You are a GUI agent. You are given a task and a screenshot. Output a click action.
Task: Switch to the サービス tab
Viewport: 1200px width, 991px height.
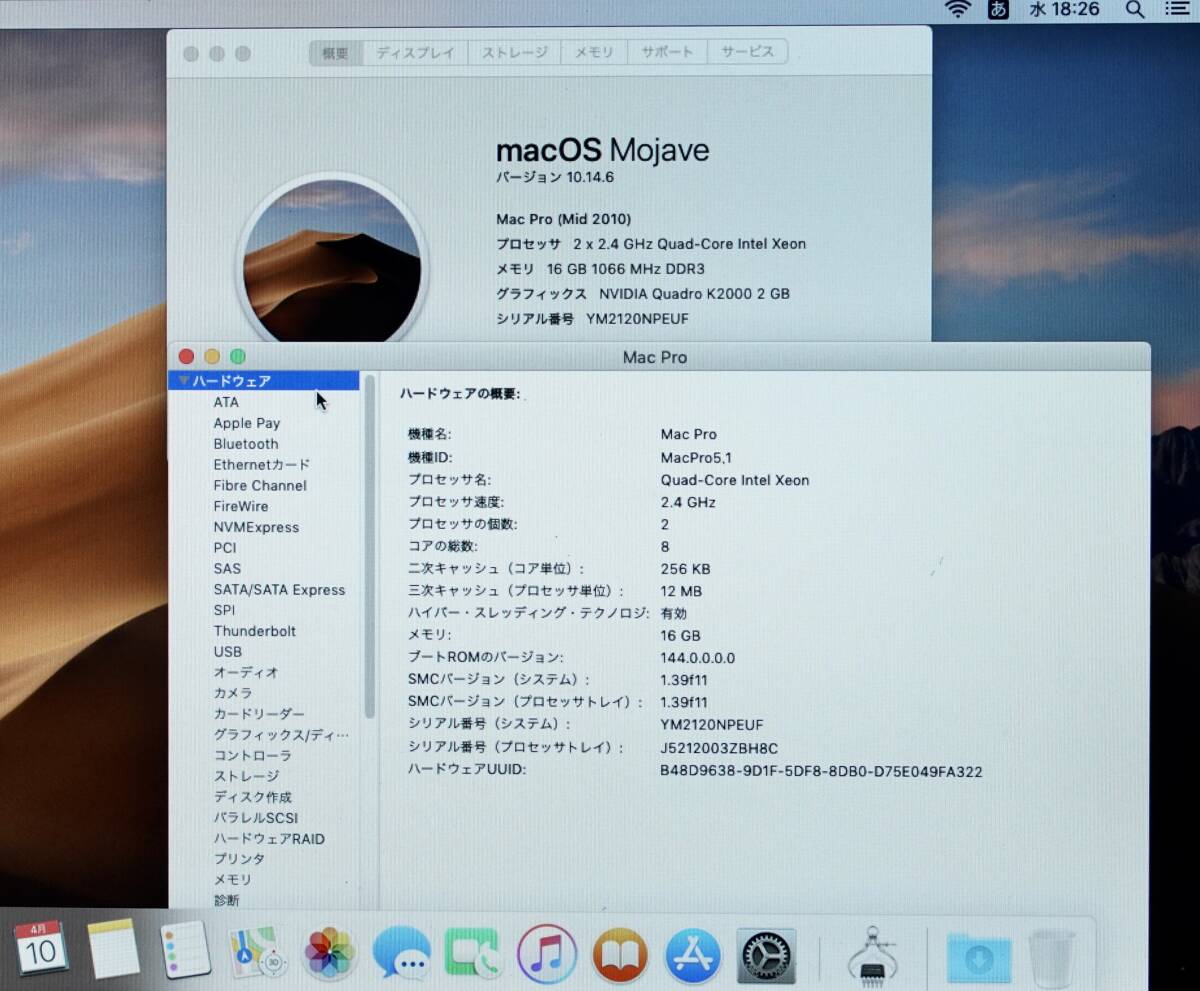(x=748, y=53)
